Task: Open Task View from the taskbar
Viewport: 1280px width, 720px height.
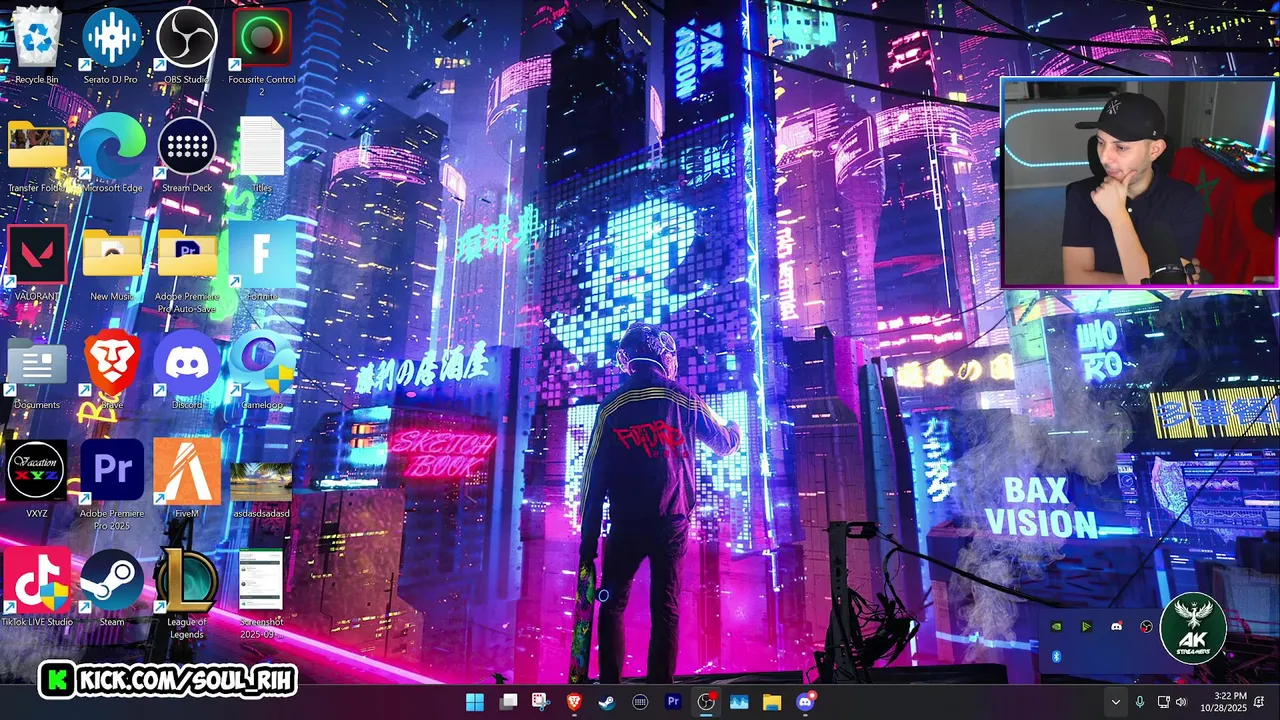Action: [508, 702]
